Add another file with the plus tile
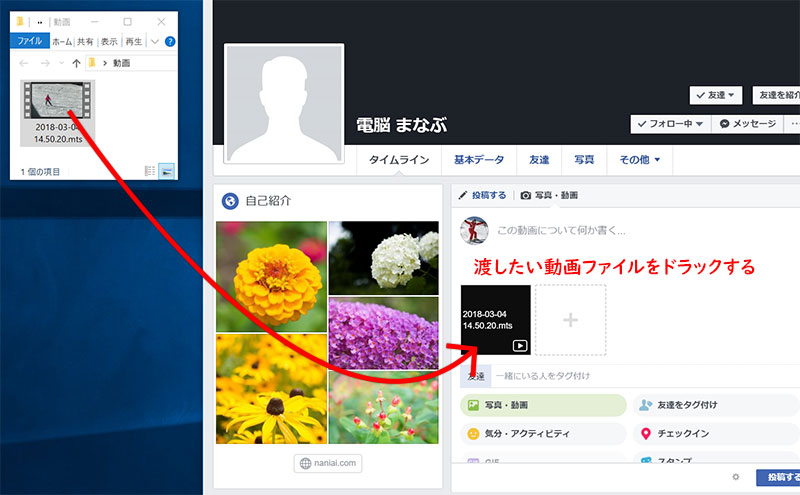The width and height of the screenshot is (800, 495). (x=570, y=320)
